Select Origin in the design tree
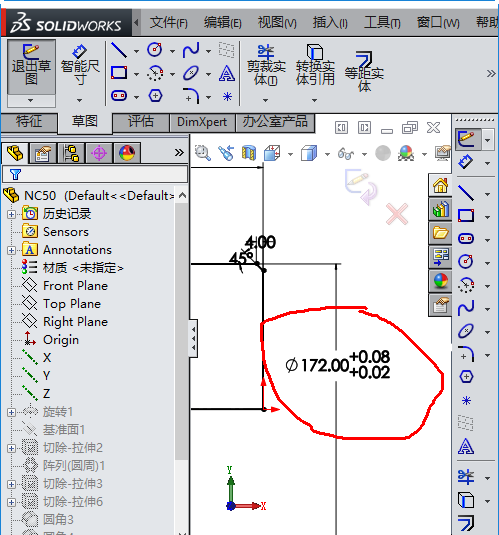Image resolution: width=499 pixels, height=535 pixels. (61, 340)
